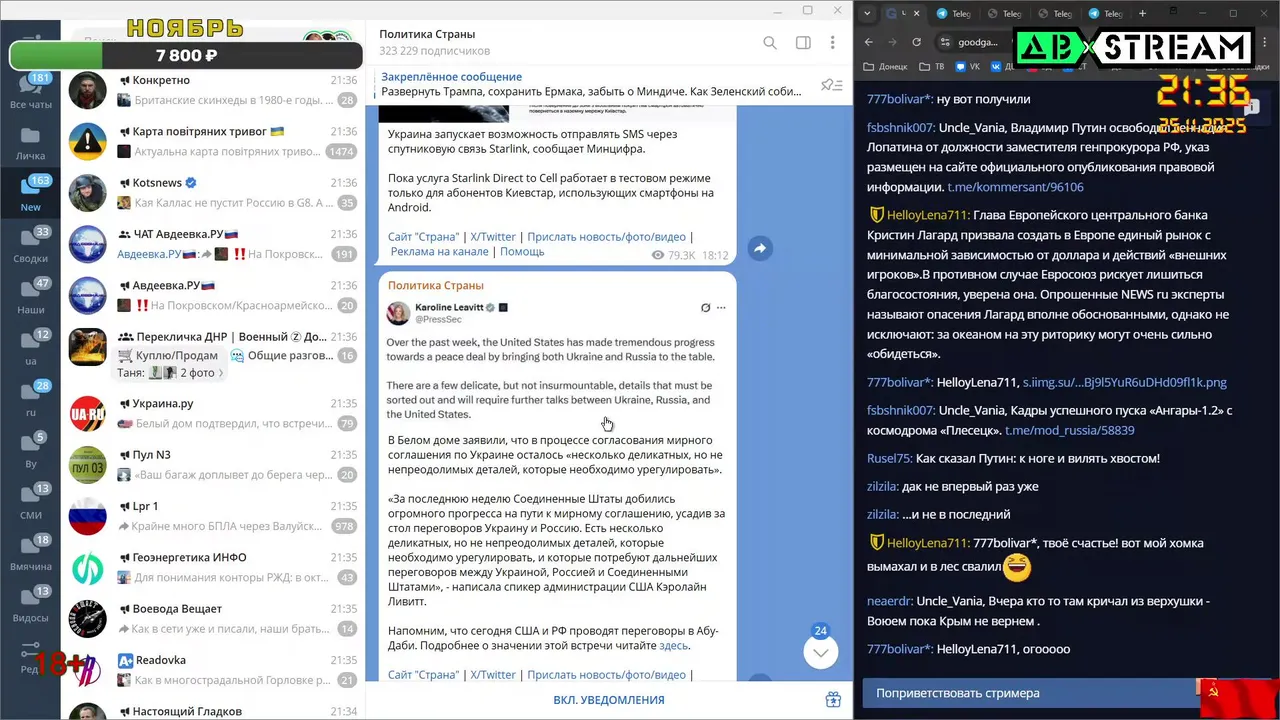Open ЧАТ Авдеевка.РУ group chat
Screen dimensions: 1280x720
pyautogui.click(x=212, y=244)
